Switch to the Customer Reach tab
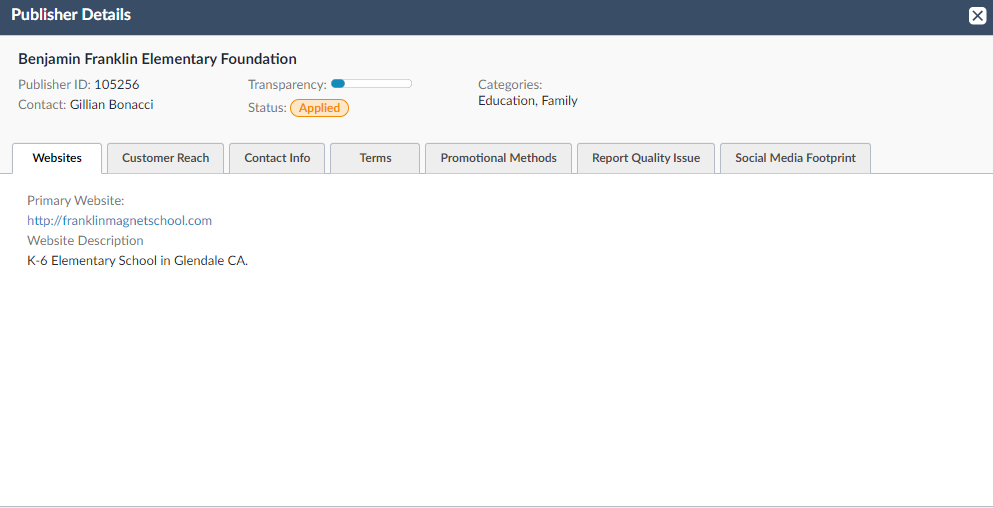 165,158
